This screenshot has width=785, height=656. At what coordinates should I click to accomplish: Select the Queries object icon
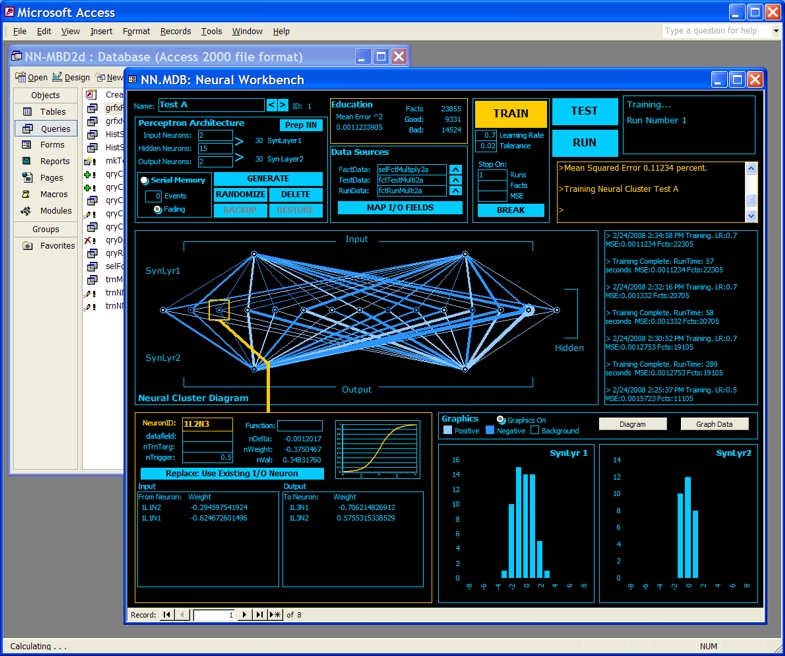tap(27, 129)
